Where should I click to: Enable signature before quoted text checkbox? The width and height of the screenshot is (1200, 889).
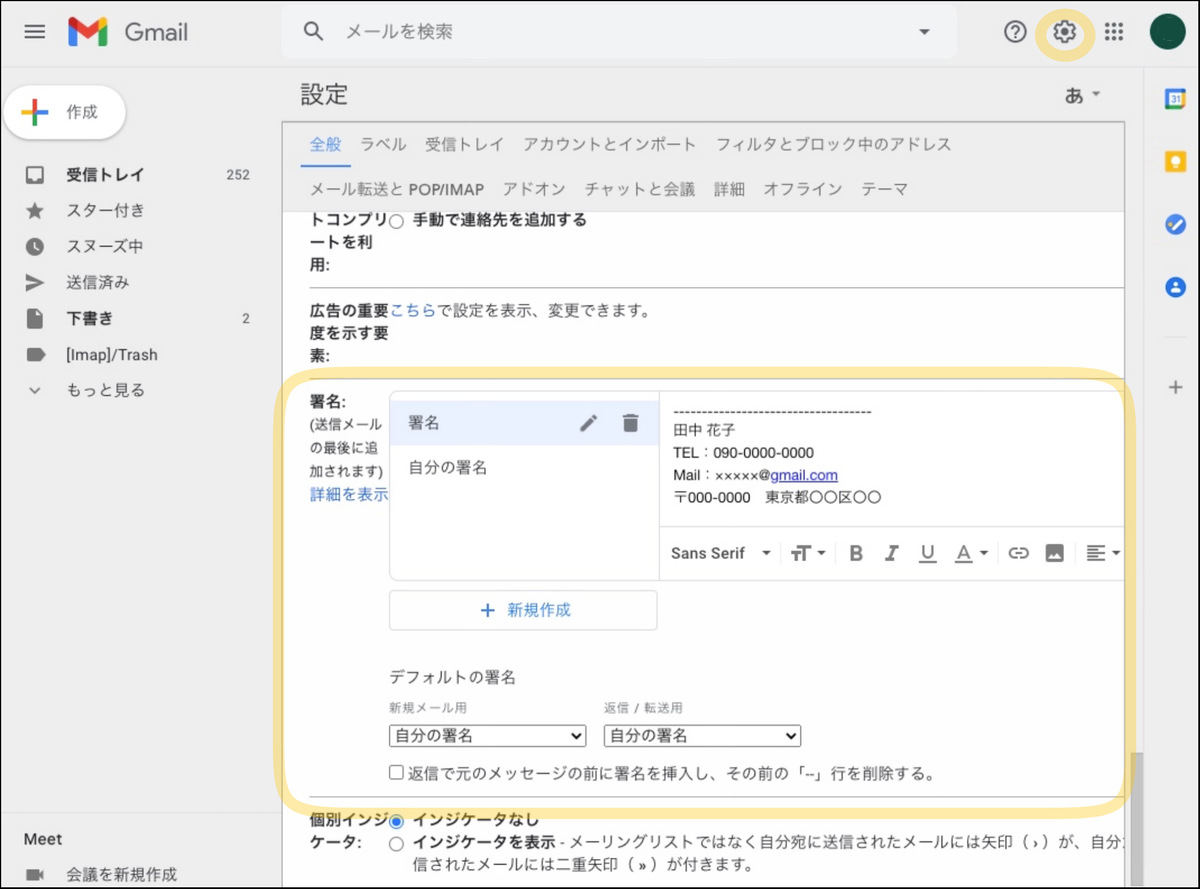click(x=397, y=773)
